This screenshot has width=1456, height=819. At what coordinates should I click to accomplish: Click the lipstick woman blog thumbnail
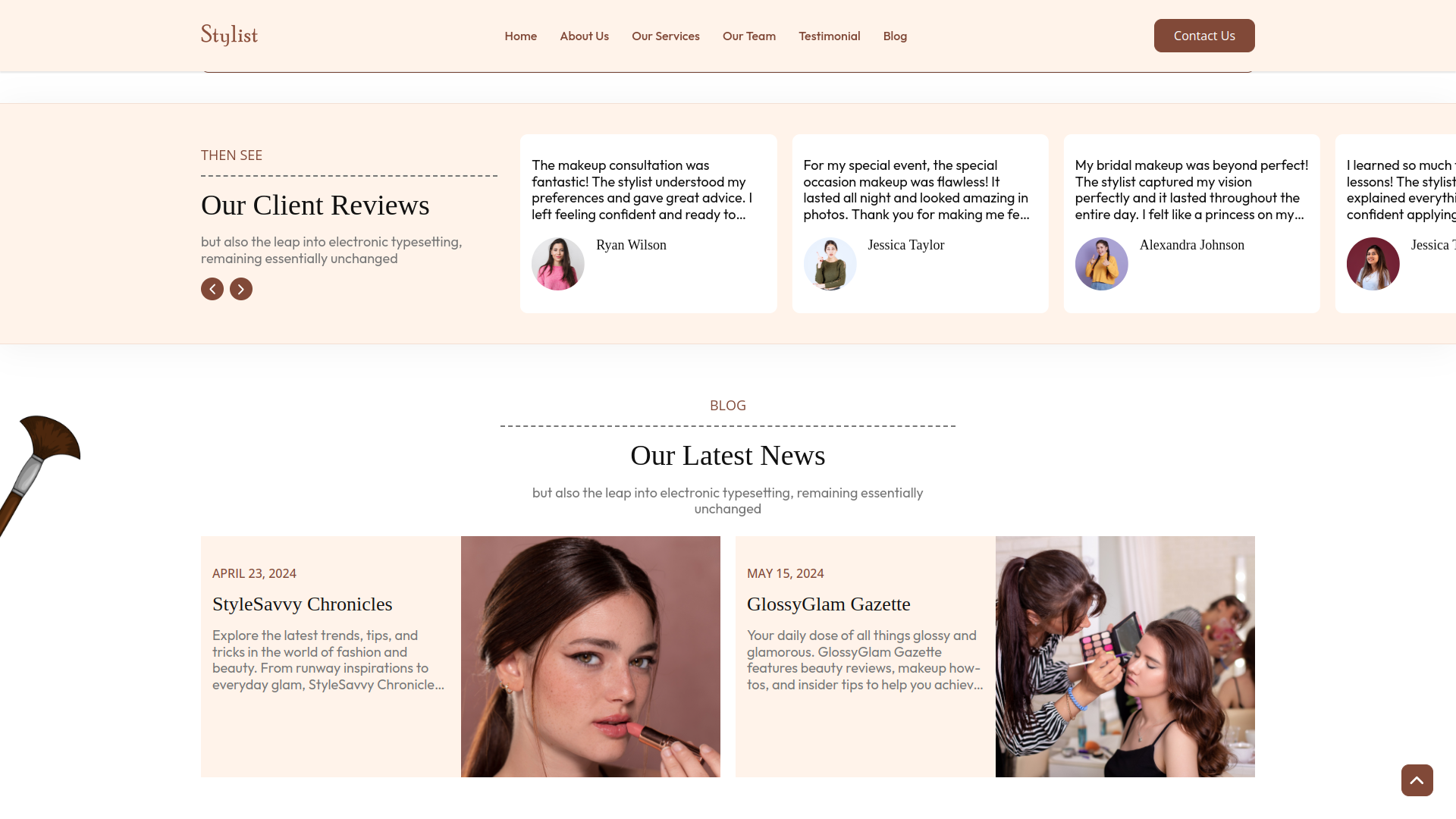[x=591, y=657]
